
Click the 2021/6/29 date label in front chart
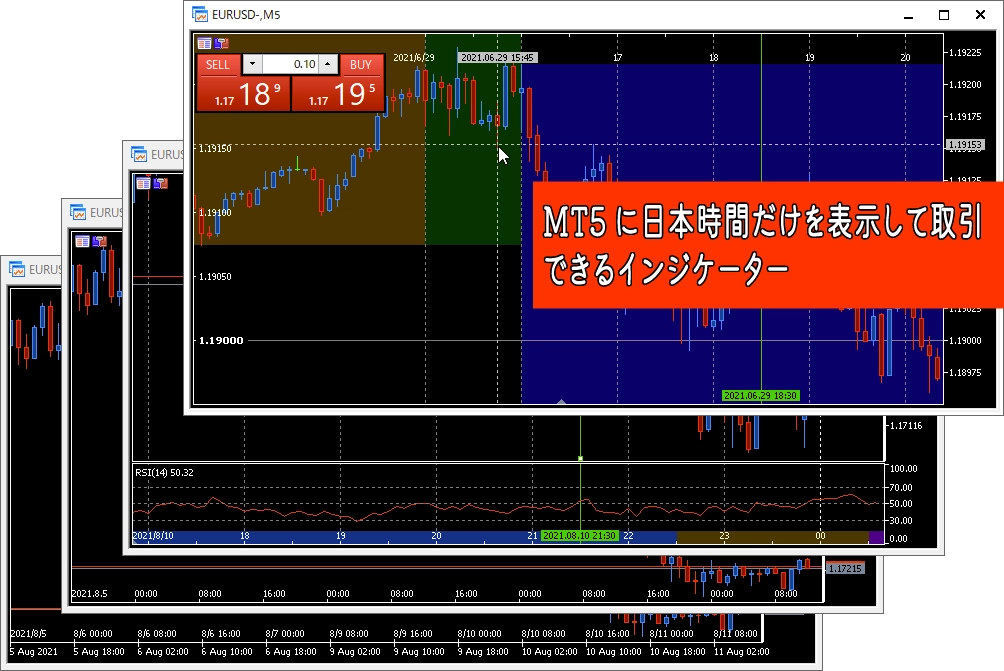(x=414, y=58)
